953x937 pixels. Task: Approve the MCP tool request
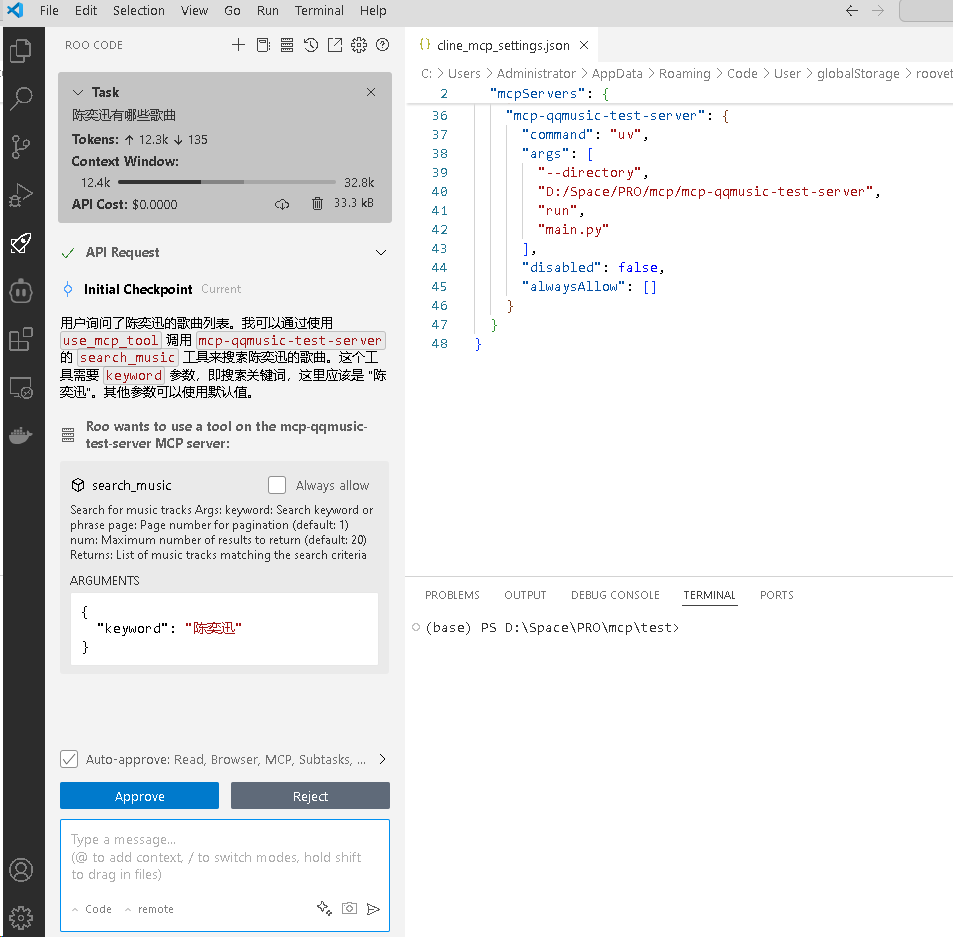[139, 796]
